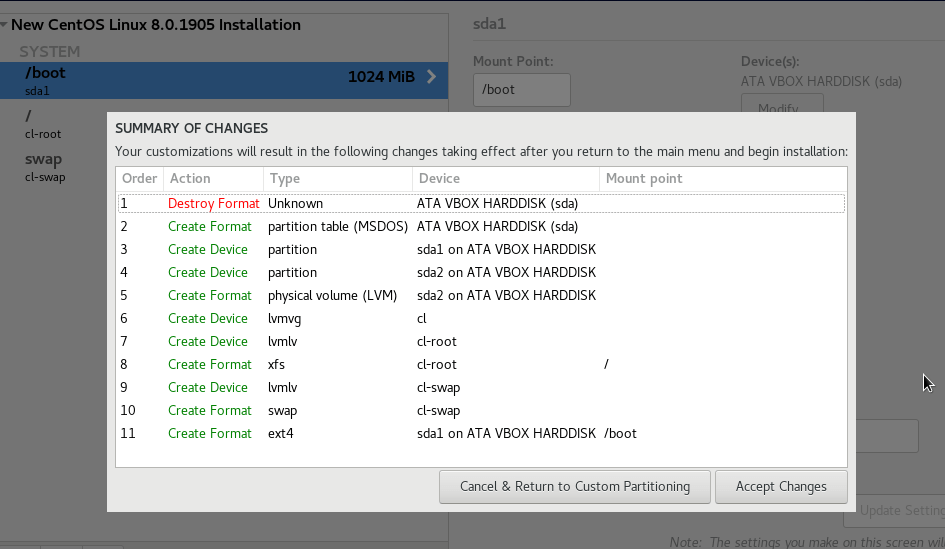This screenshot has width=945, height=549.
Task: Select row 9 Create Device lvmlv cl-swap
Action: tap(482, 387)
